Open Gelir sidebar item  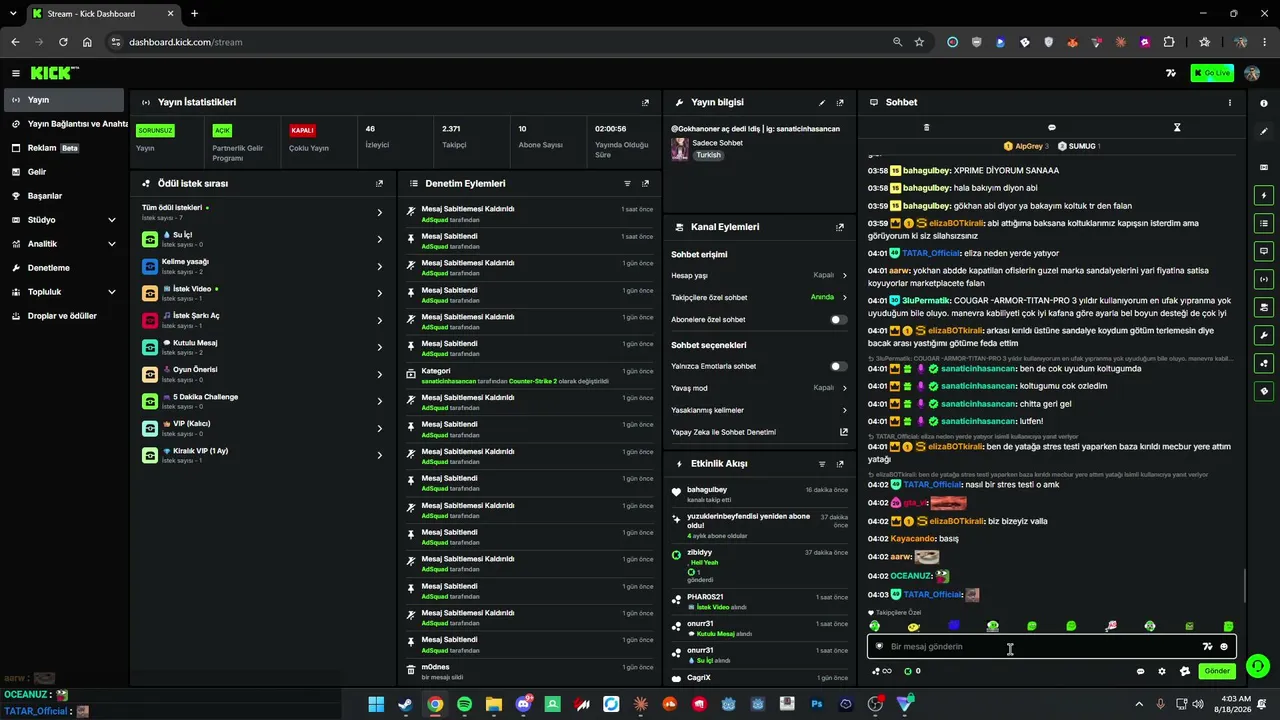(x=64, y=172)
